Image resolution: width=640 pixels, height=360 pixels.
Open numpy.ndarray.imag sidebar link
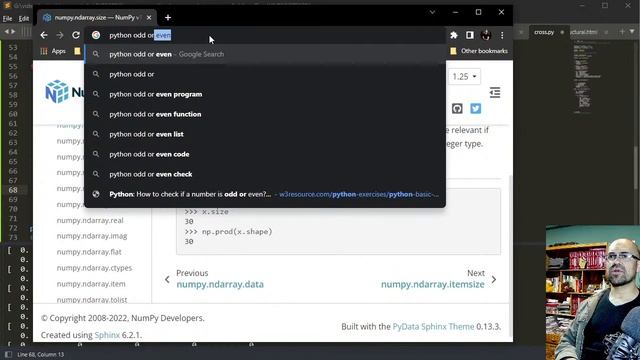[92, 236]
